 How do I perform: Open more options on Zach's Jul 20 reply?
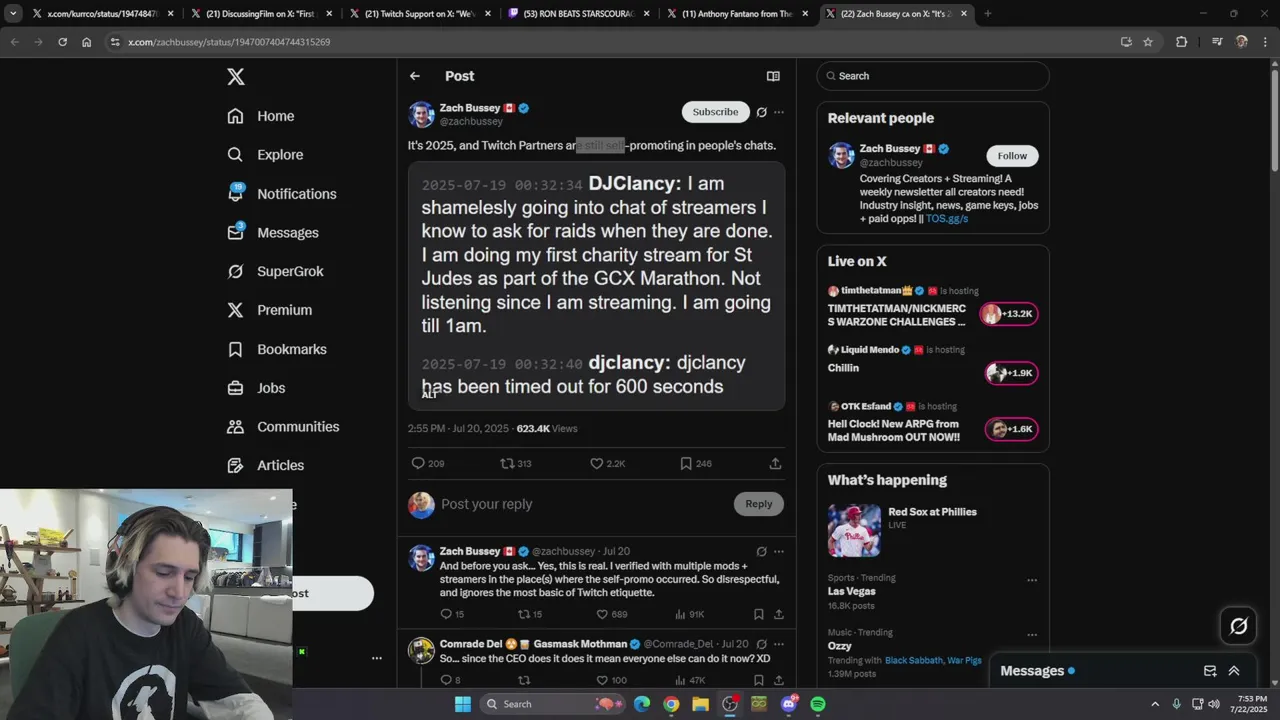coord(779,551)
